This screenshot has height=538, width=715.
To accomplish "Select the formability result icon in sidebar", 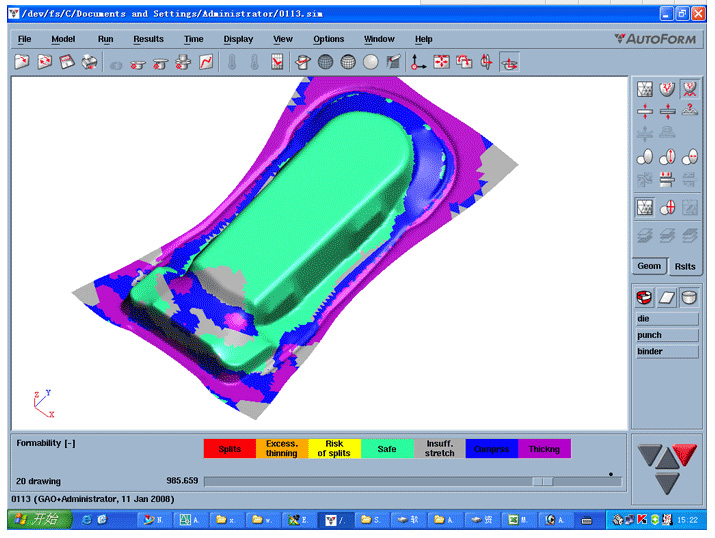I will pos(689,89).
